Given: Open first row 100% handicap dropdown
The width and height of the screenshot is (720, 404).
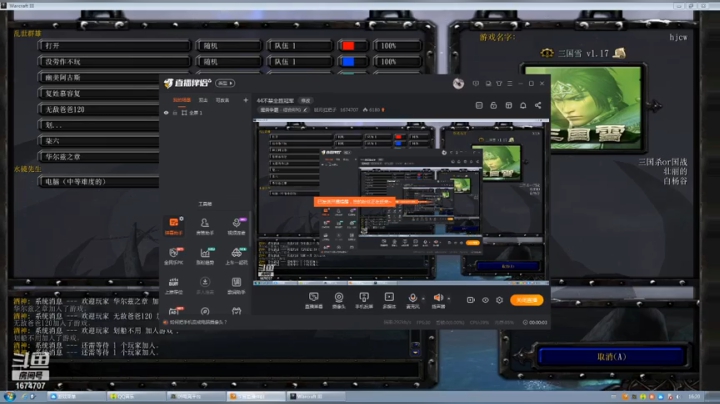Looking at the screenshot, I should point(397,46).
